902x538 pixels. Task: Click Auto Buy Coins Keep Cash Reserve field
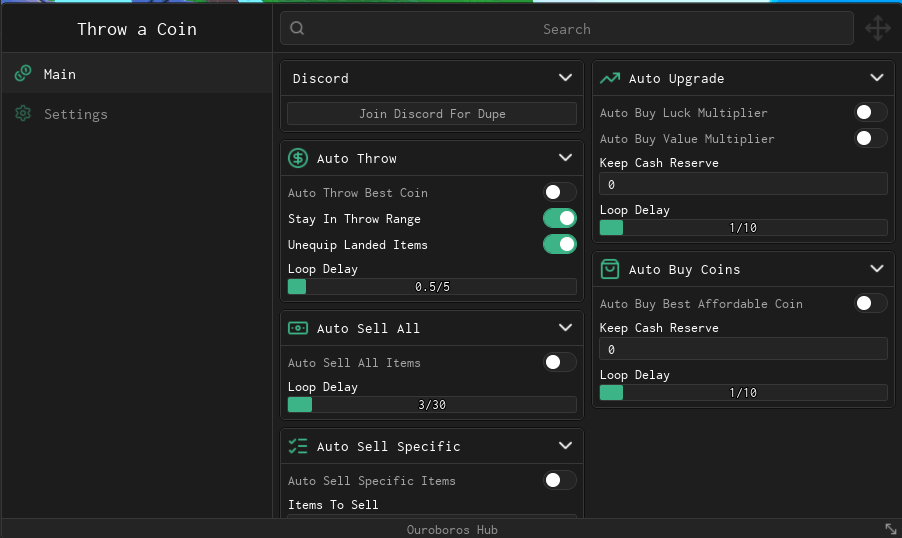click(x=743, y=349)
